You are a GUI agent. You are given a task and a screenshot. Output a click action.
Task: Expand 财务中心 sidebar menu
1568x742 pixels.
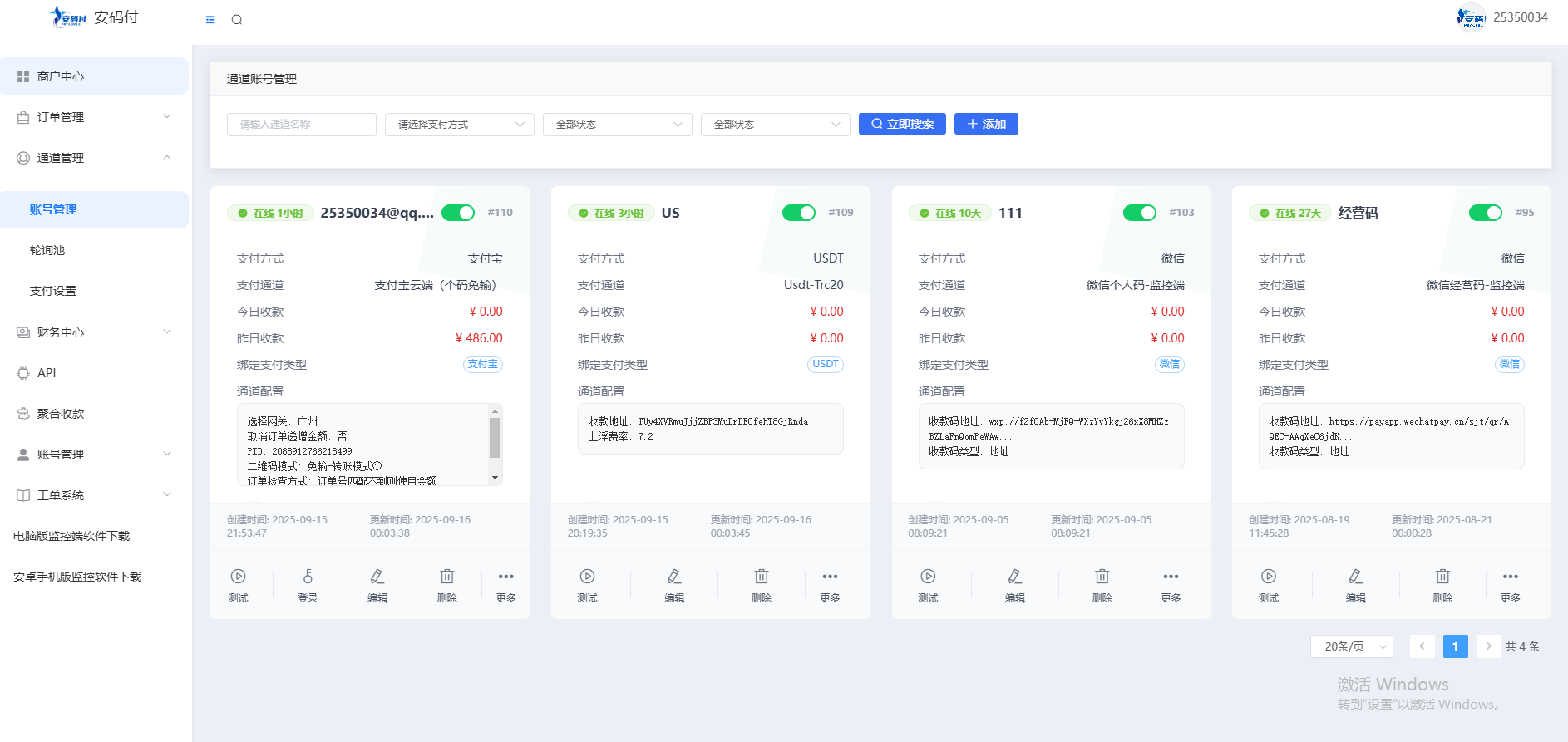[x=94, y=332]
